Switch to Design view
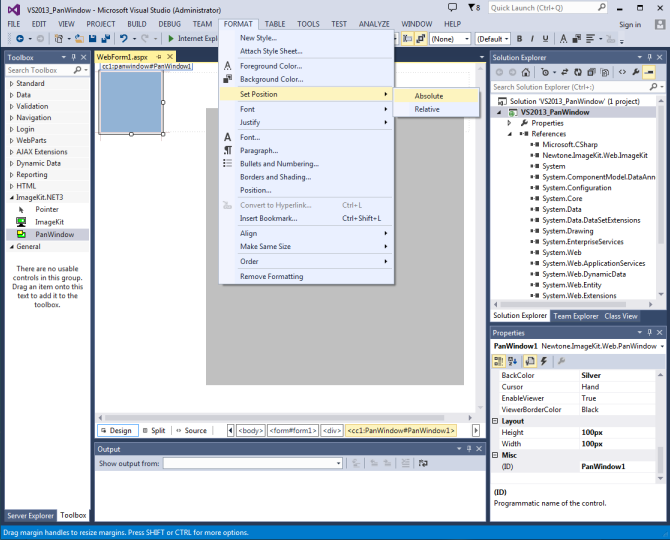 [x=118, y=431]
